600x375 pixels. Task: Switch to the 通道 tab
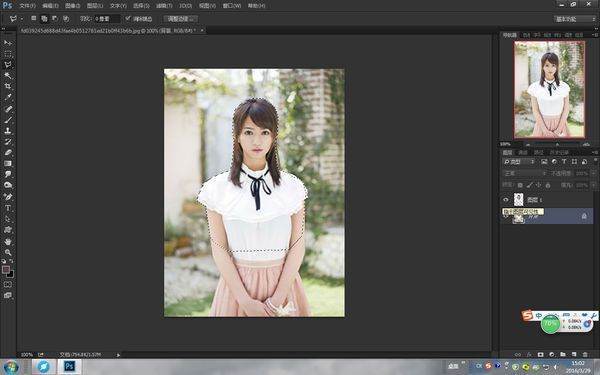(x=523, y=152)
